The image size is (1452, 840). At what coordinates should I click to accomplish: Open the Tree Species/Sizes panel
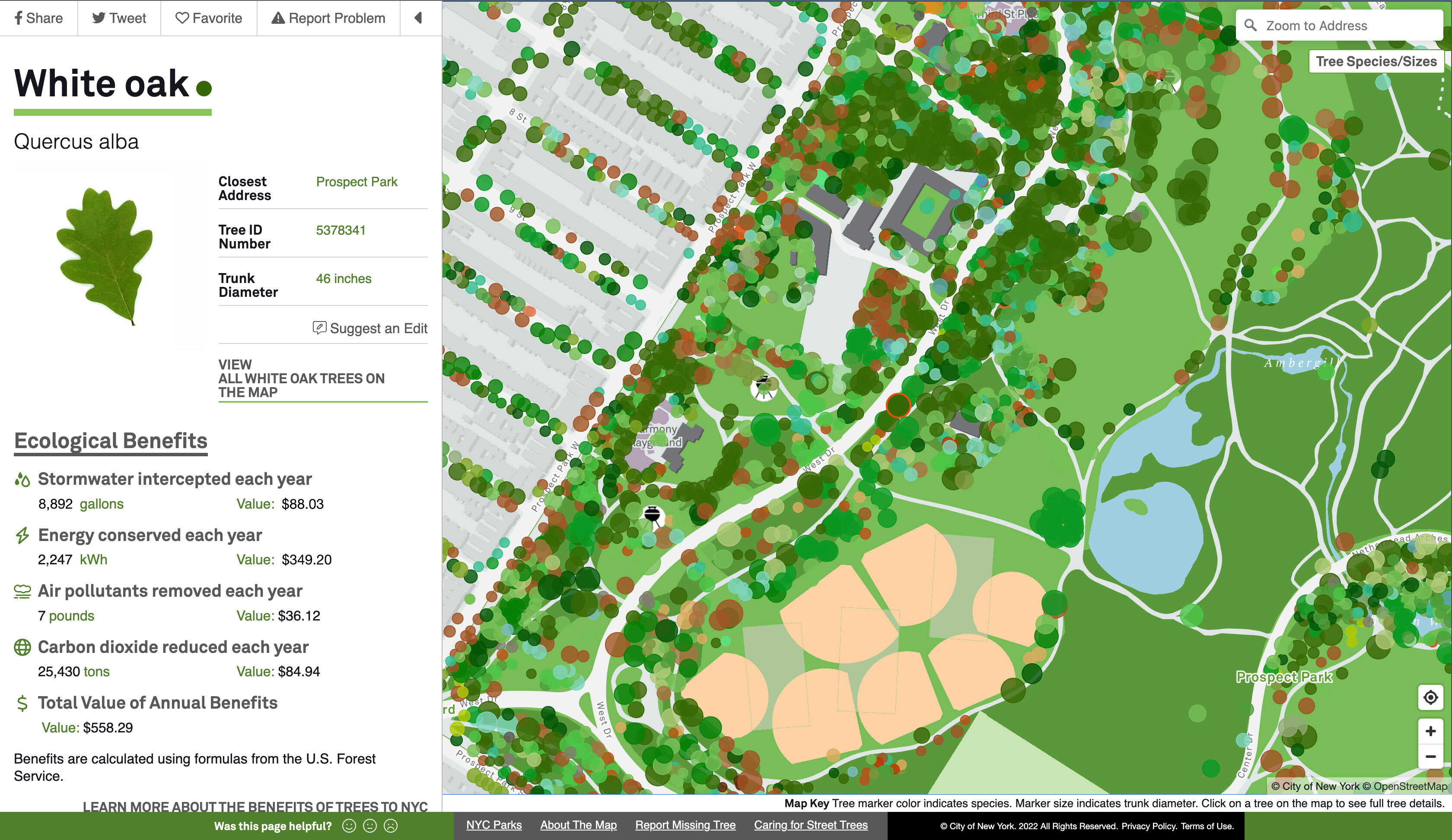(1376, 62)
